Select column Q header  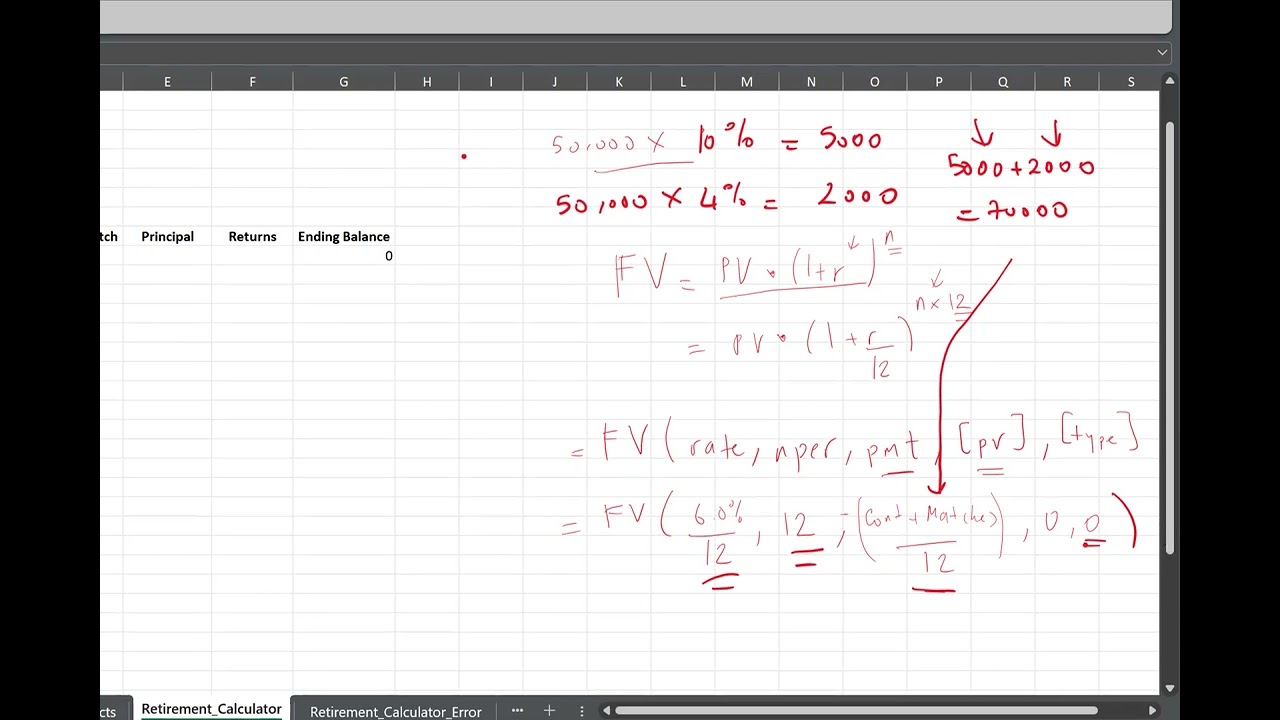pyautogui.click(x=1003, y=81)
